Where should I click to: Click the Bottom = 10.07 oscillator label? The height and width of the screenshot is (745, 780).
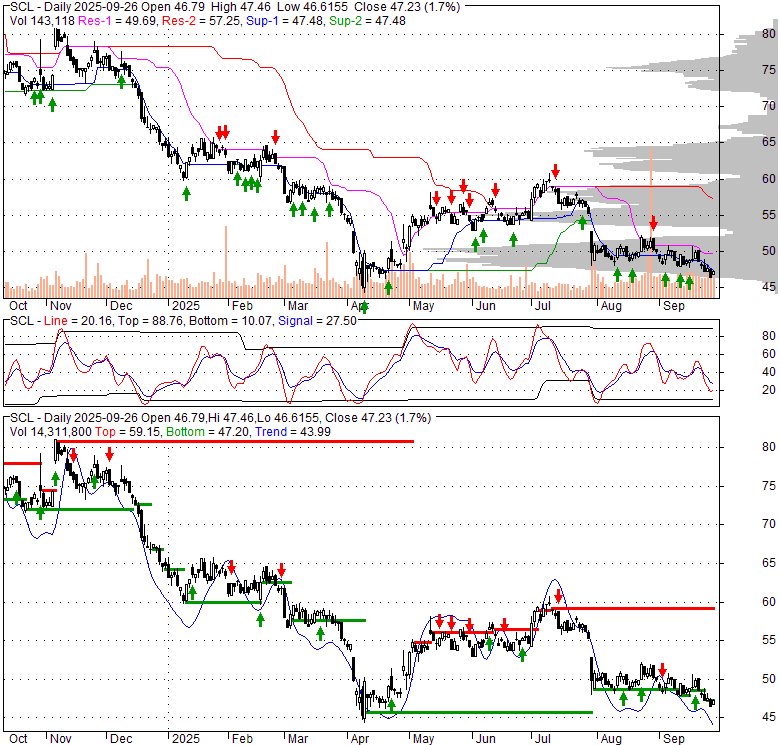(x=230, y=321)
